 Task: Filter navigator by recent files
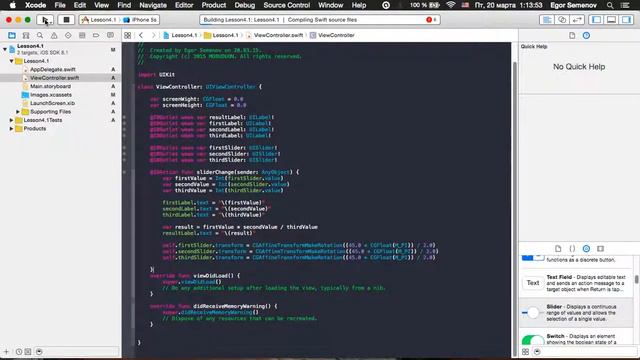click(x=19, y=351)
